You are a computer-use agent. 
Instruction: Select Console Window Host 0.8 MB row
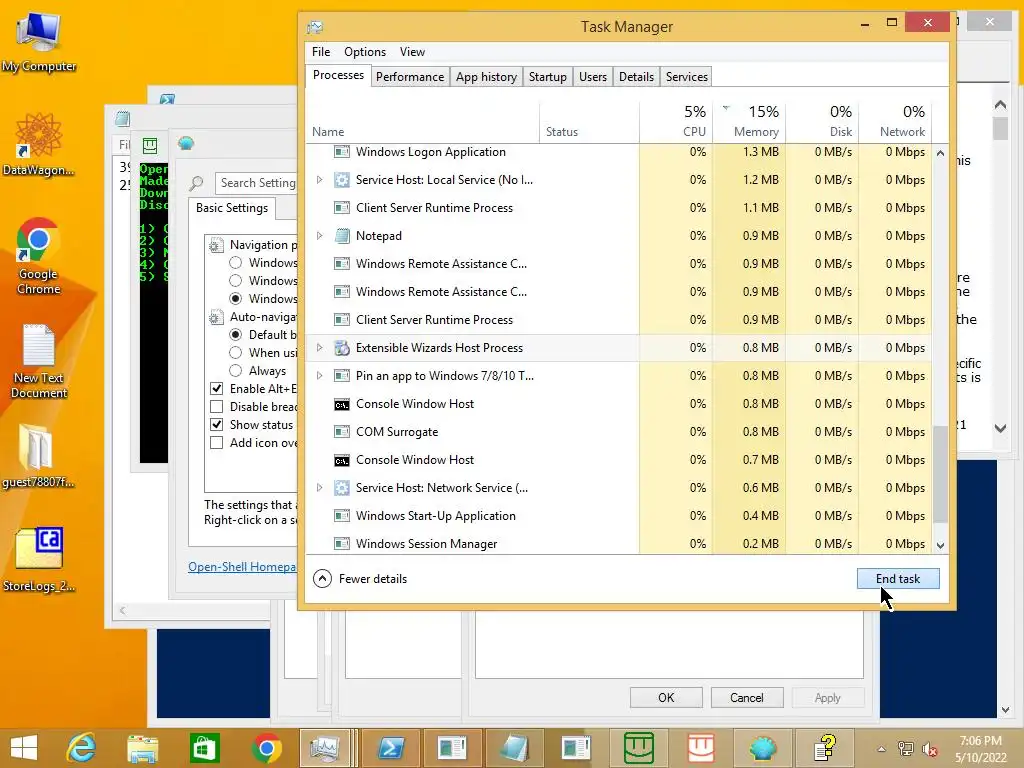620,404
